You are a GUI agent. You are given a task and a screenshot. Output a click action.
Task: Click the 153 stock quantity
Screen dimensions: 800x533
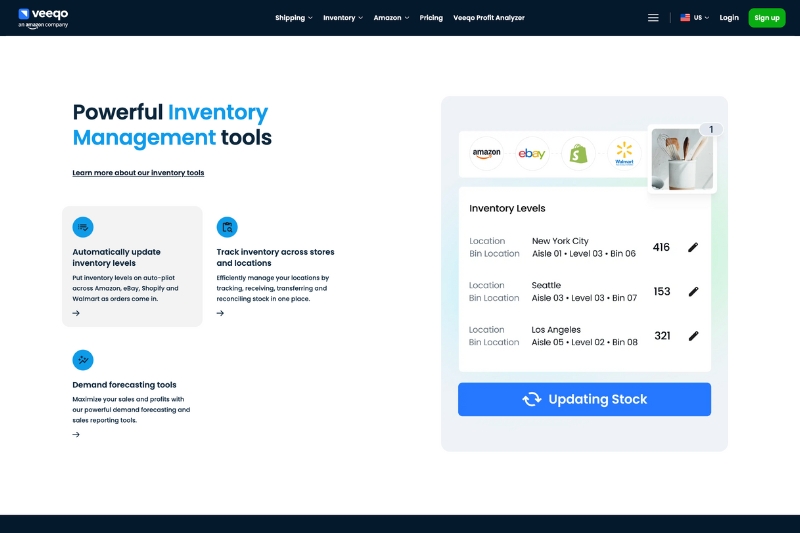(662, 292)
